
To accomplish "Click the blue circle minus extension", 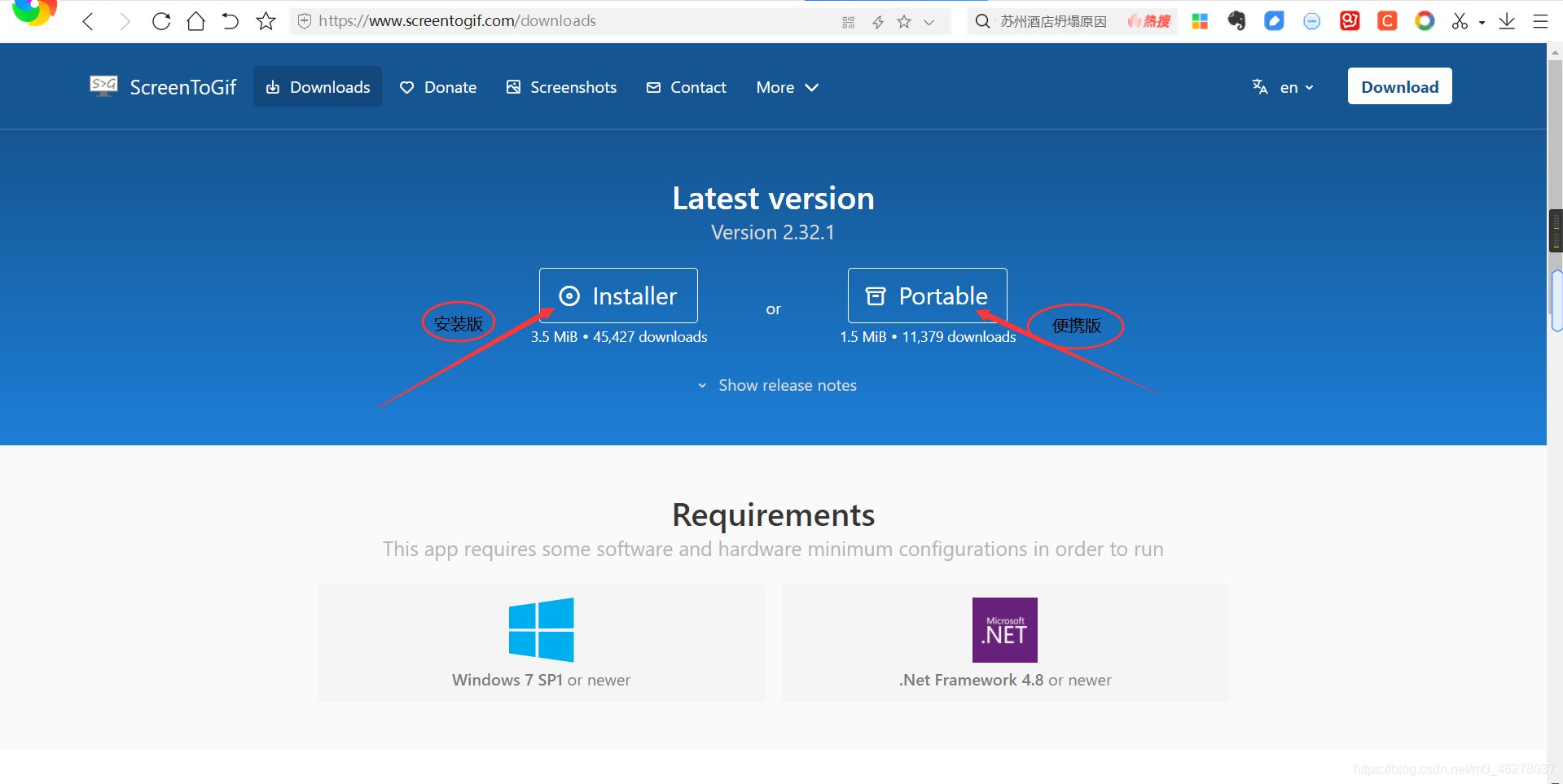I will [1311, 22].
